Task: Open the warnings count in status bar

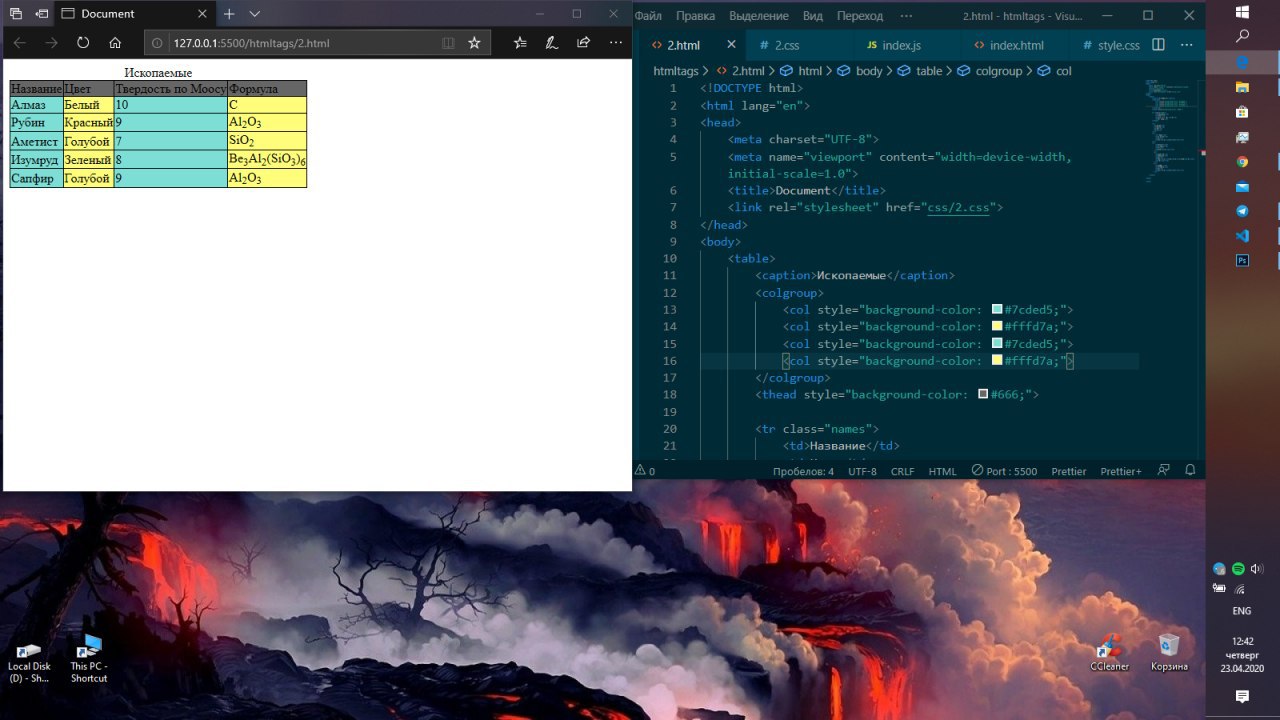Action: click(645, 471)
